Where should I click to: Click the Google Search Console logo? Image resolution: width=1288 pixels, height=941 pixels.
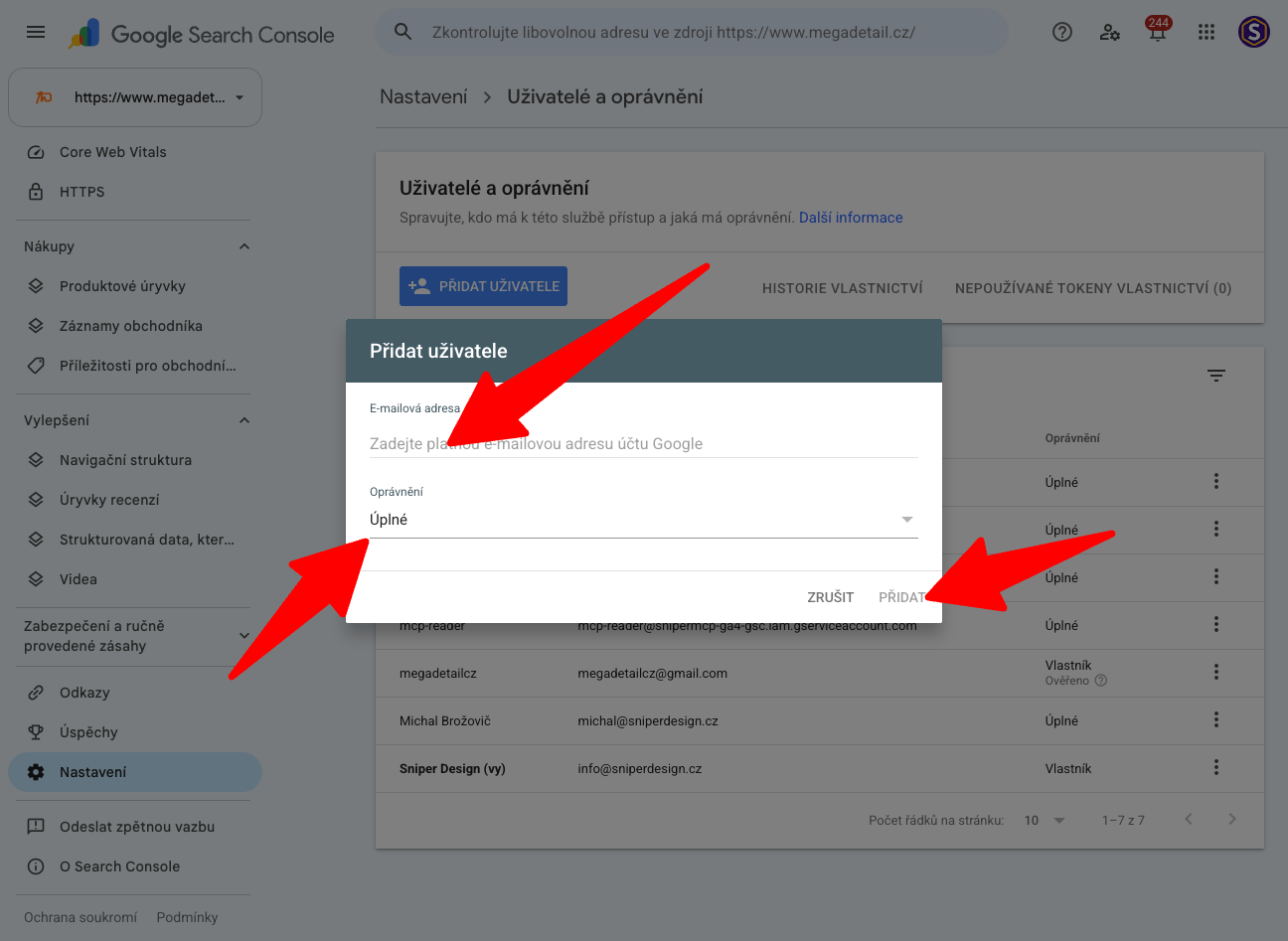click(202, 34)
